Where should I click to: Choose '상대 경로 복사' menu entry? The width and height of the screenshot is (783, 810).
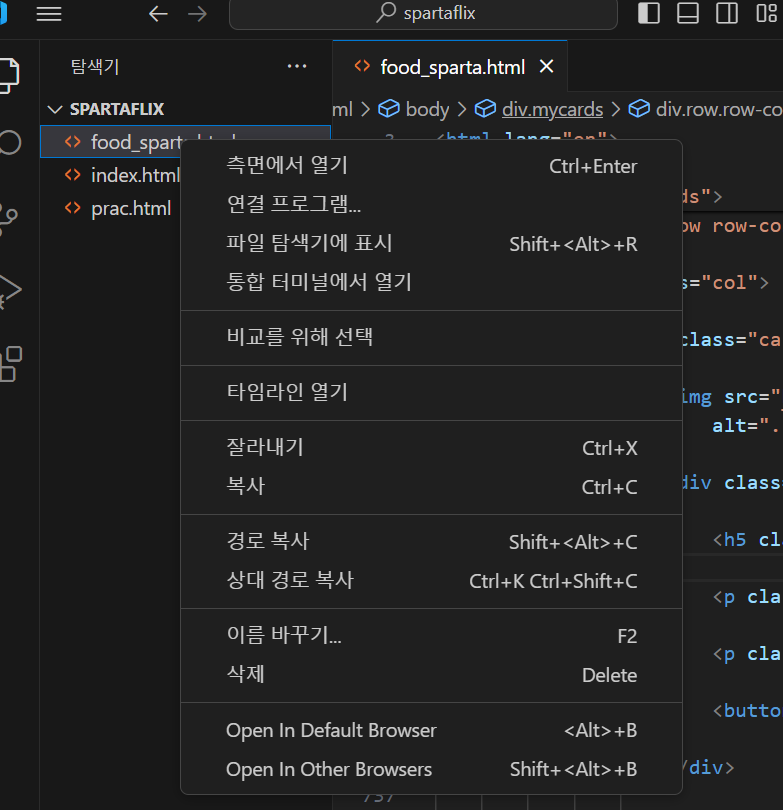pyautogui.click(x=431, y=581)
